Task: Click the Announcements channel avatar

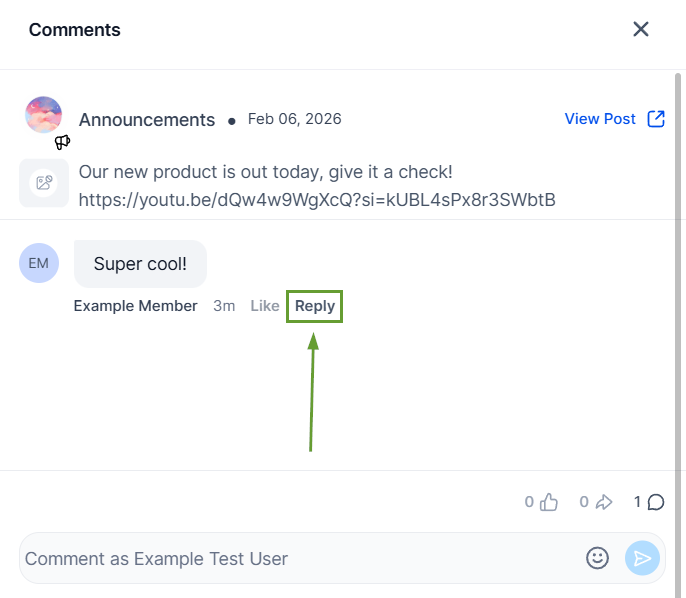Action: click(43, 115)
